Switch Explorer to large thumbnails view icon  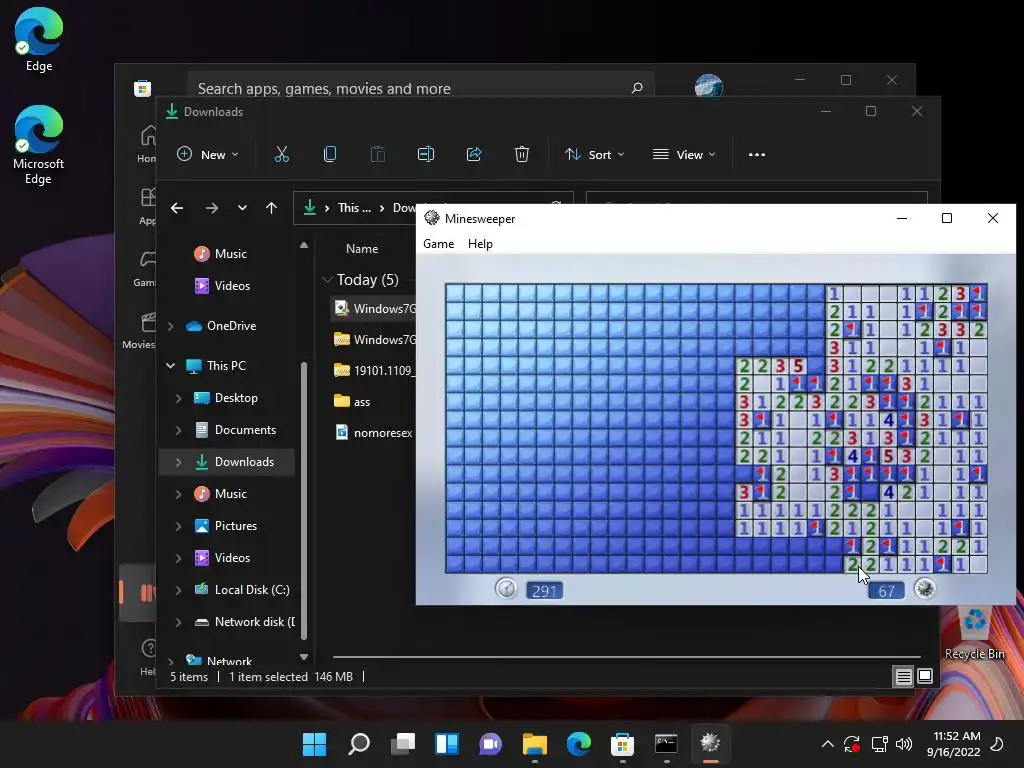tap(925, 677)
